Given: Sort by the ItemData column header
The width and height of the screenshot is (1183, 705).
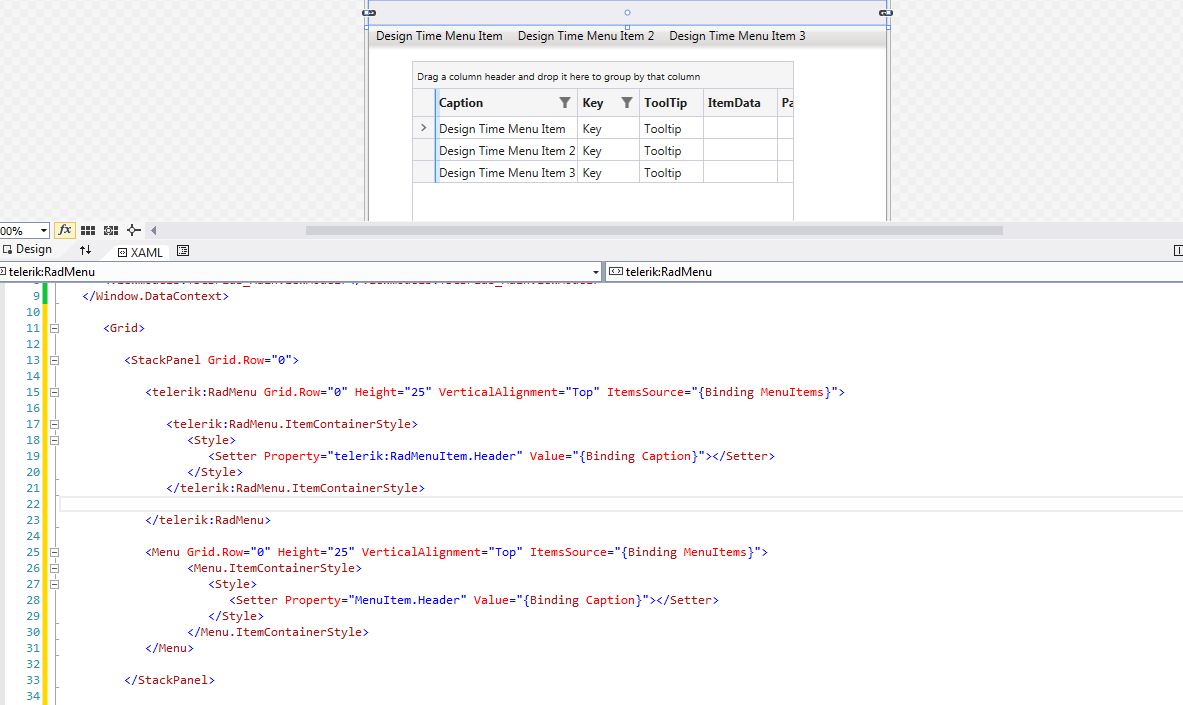Looking at the screenshot, I should (734, 103).
